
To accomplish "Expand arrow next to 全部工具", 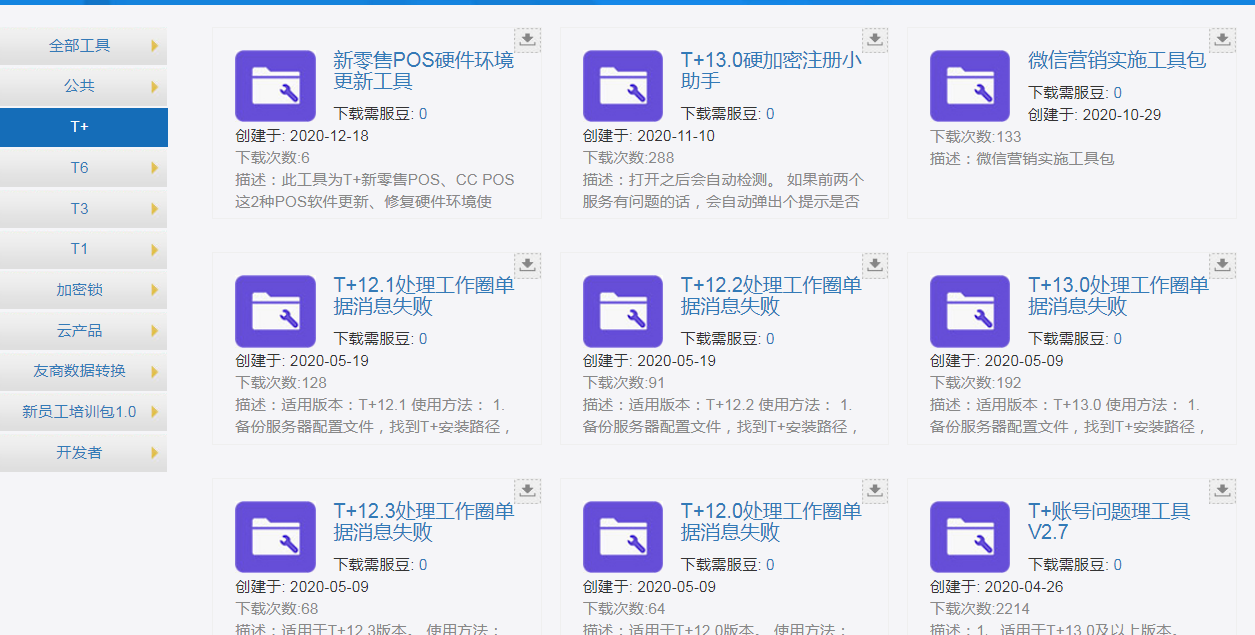I will pos(155,46).
